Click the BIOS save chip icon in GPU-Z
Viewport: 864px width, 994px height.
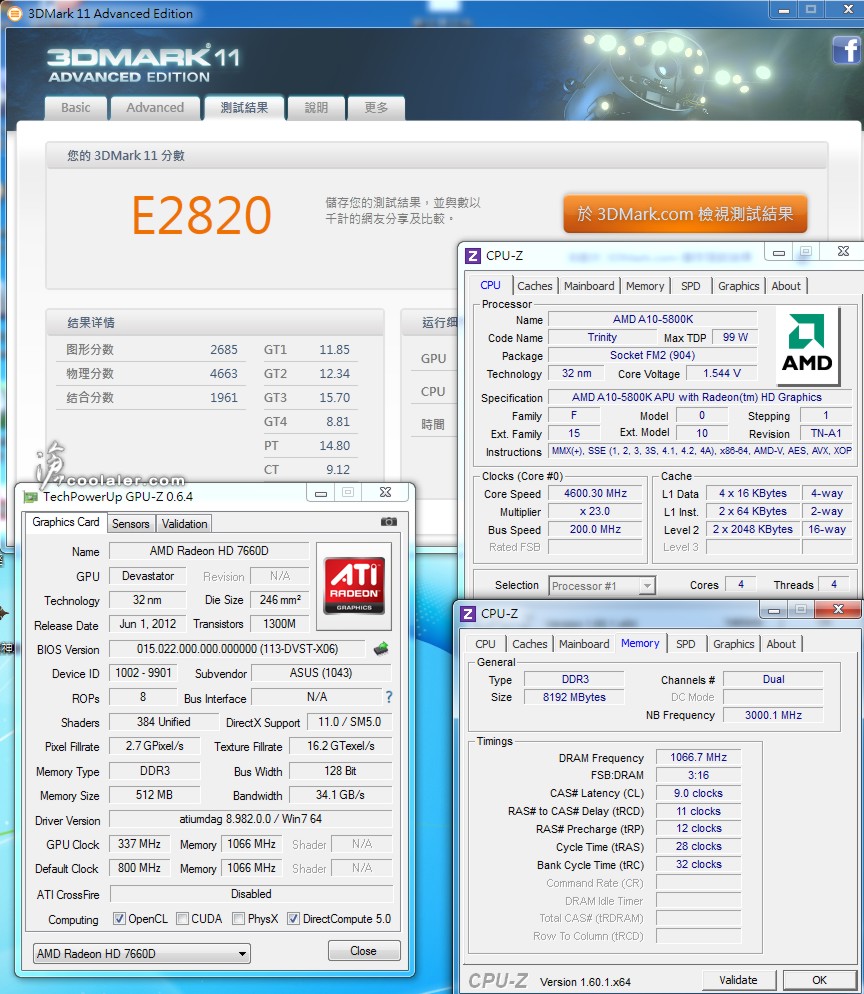click(381, 649)
